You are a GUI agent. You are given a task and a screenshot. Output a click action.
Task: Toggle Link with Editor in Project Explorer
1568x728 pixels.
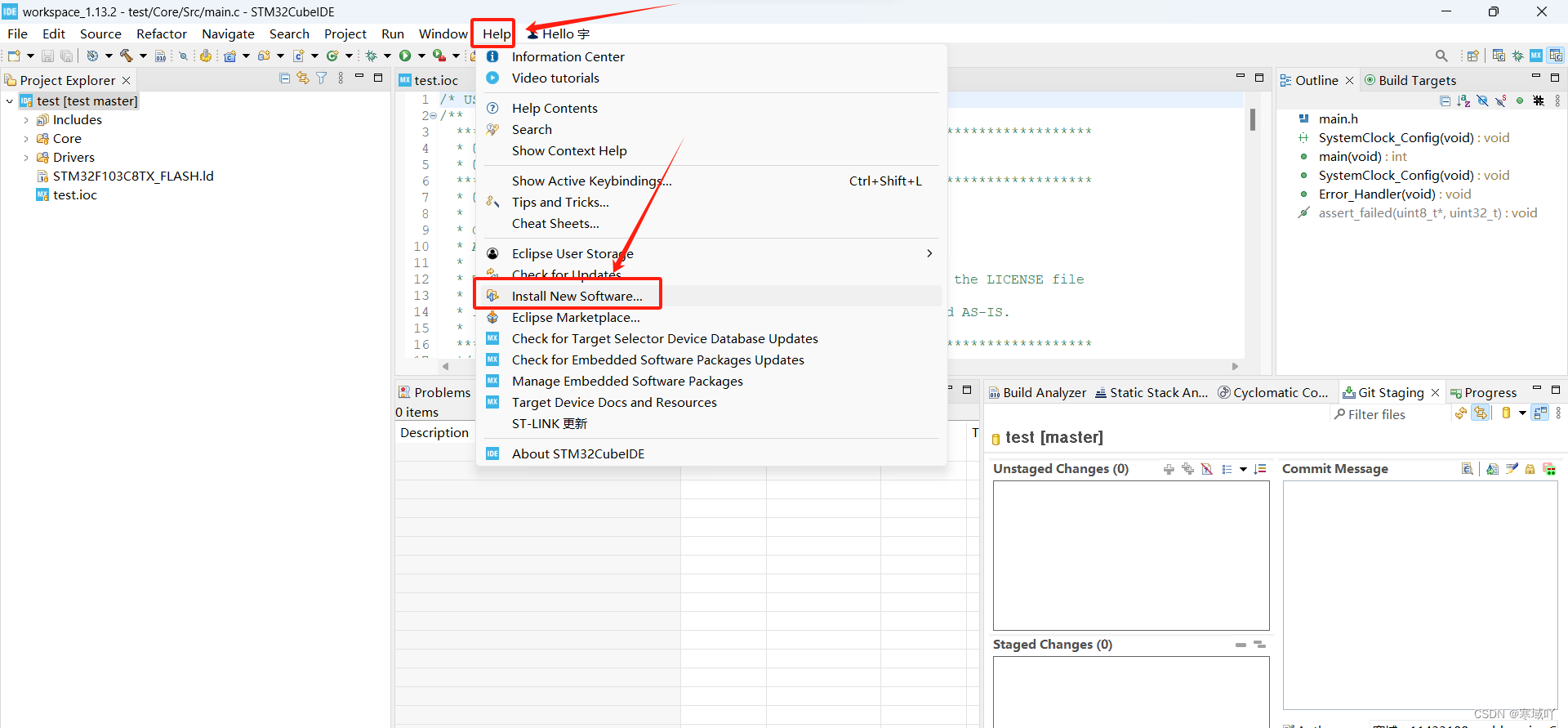coord(303,78)
